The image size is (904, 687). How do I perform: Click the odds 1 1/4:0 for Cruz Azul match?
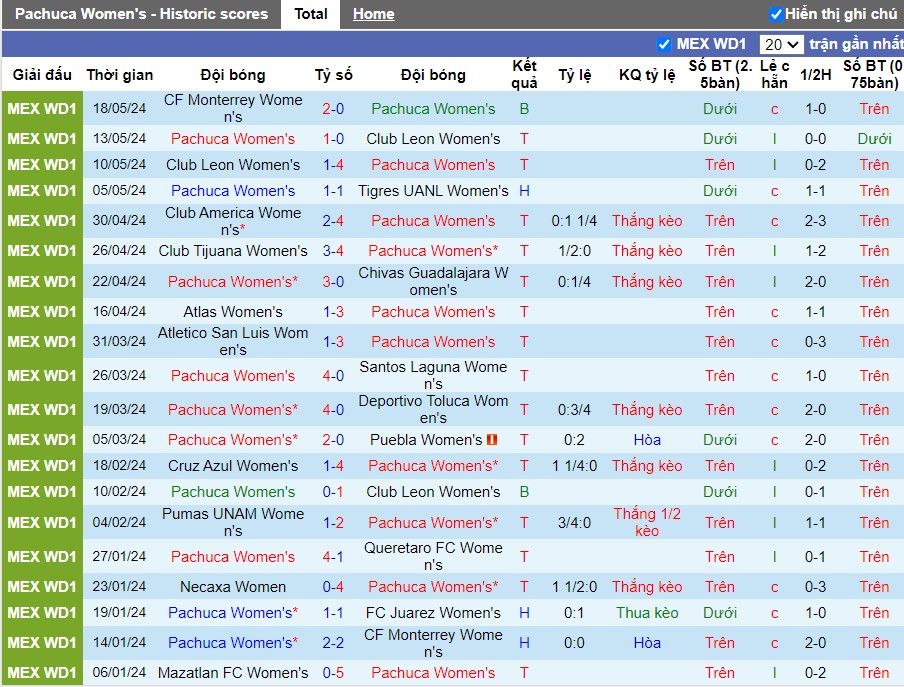[x=574, y=466]
